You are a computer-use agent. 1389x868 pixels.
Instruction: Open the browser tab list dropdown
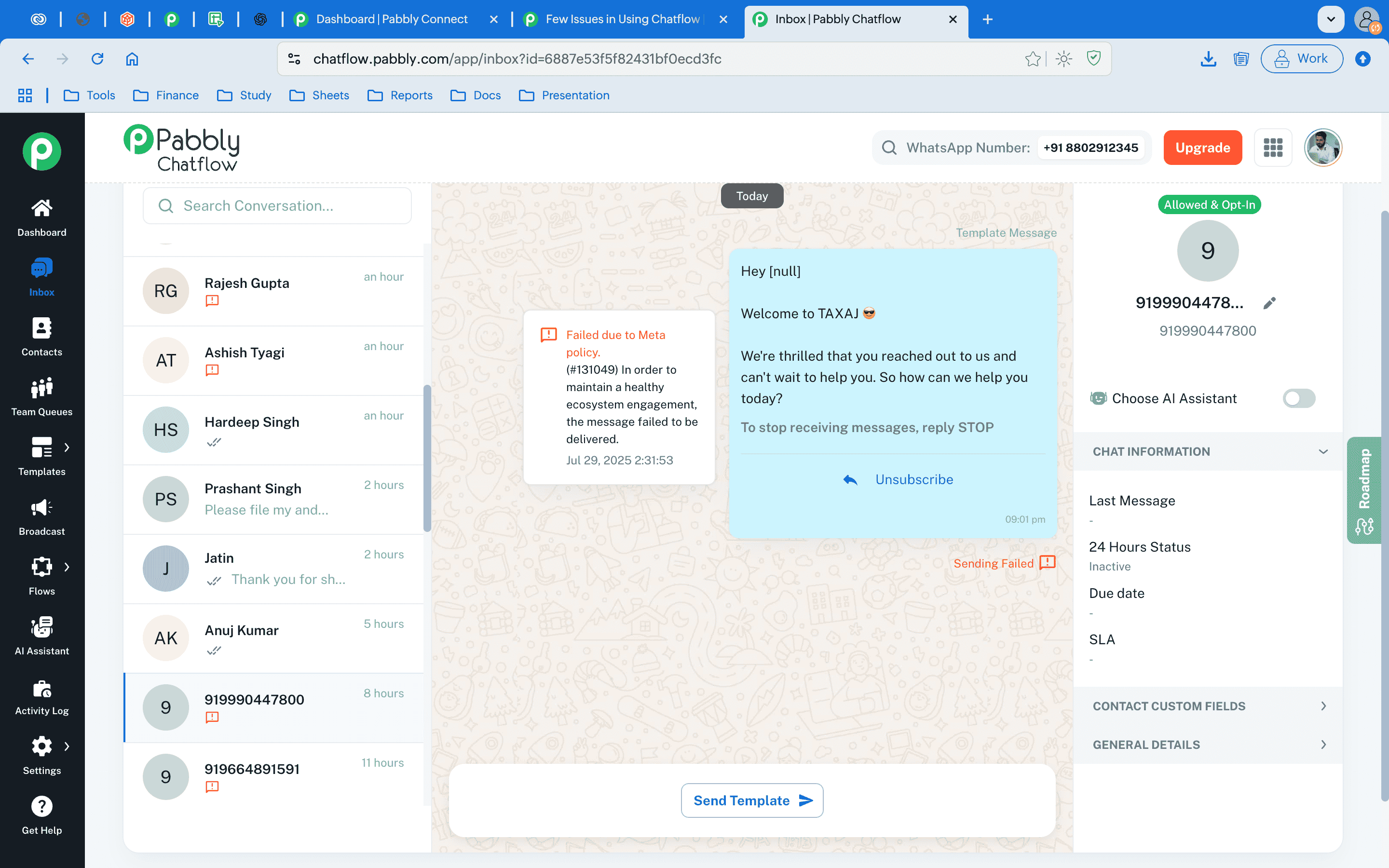tap(1331, 19)
